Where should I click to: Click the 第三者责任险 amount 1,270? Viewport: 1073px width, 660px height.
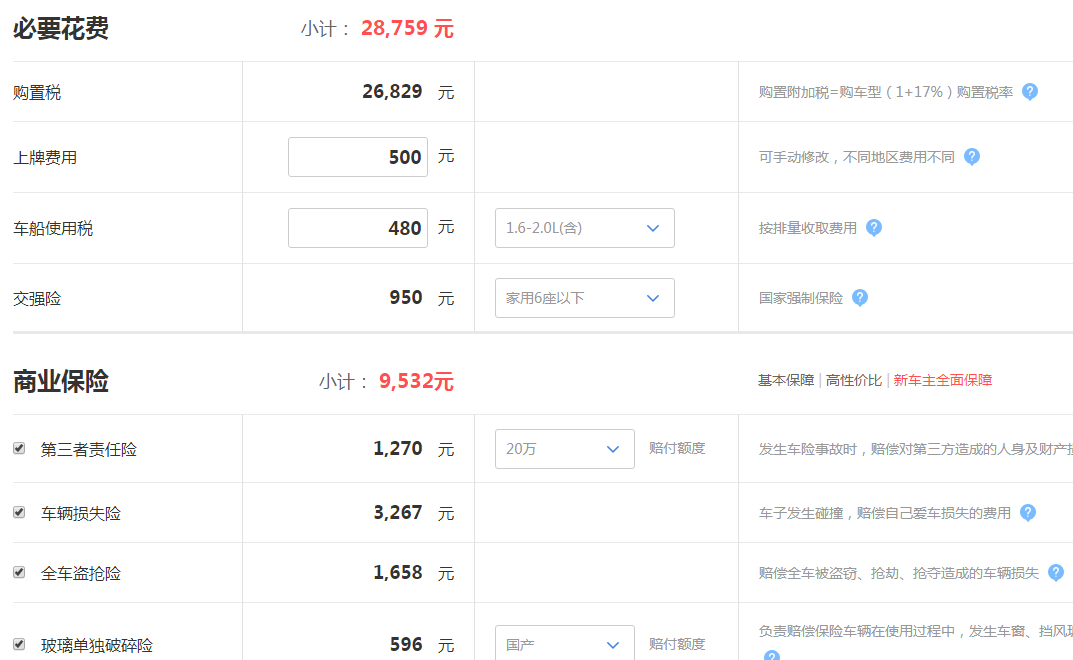[x=398, y=449]
